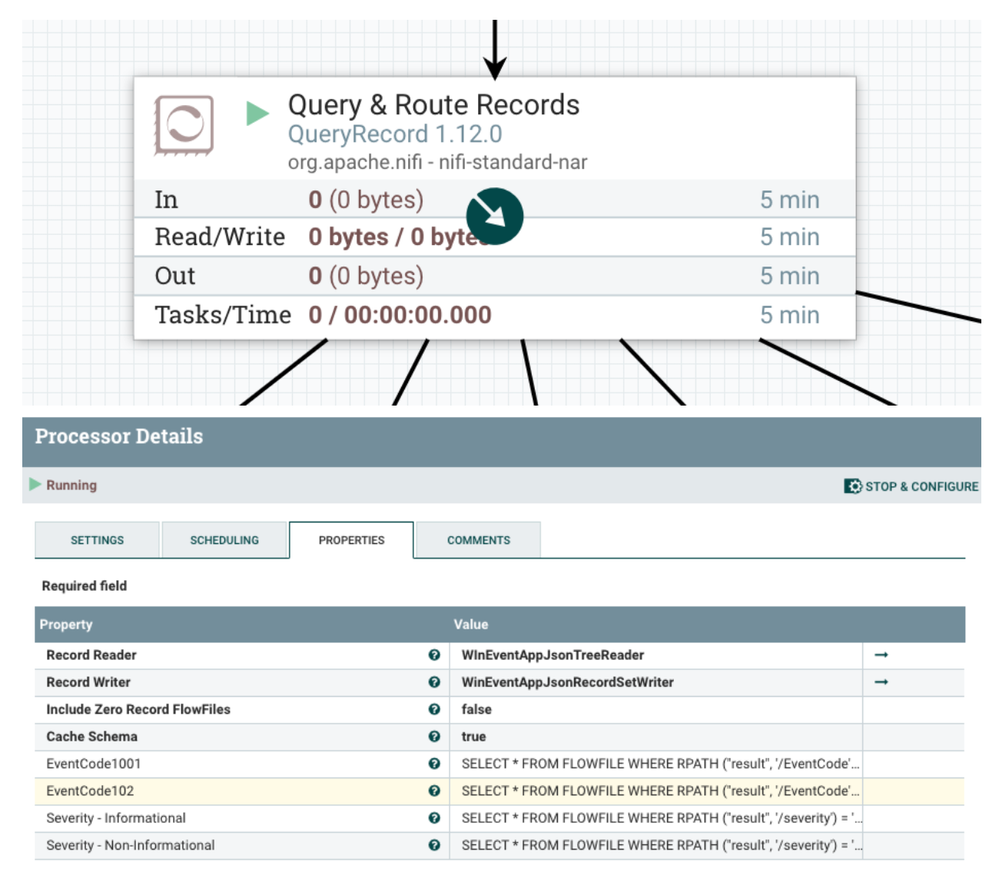
Task: Select the PROPERTIES tab
Action: coord(351,540)
